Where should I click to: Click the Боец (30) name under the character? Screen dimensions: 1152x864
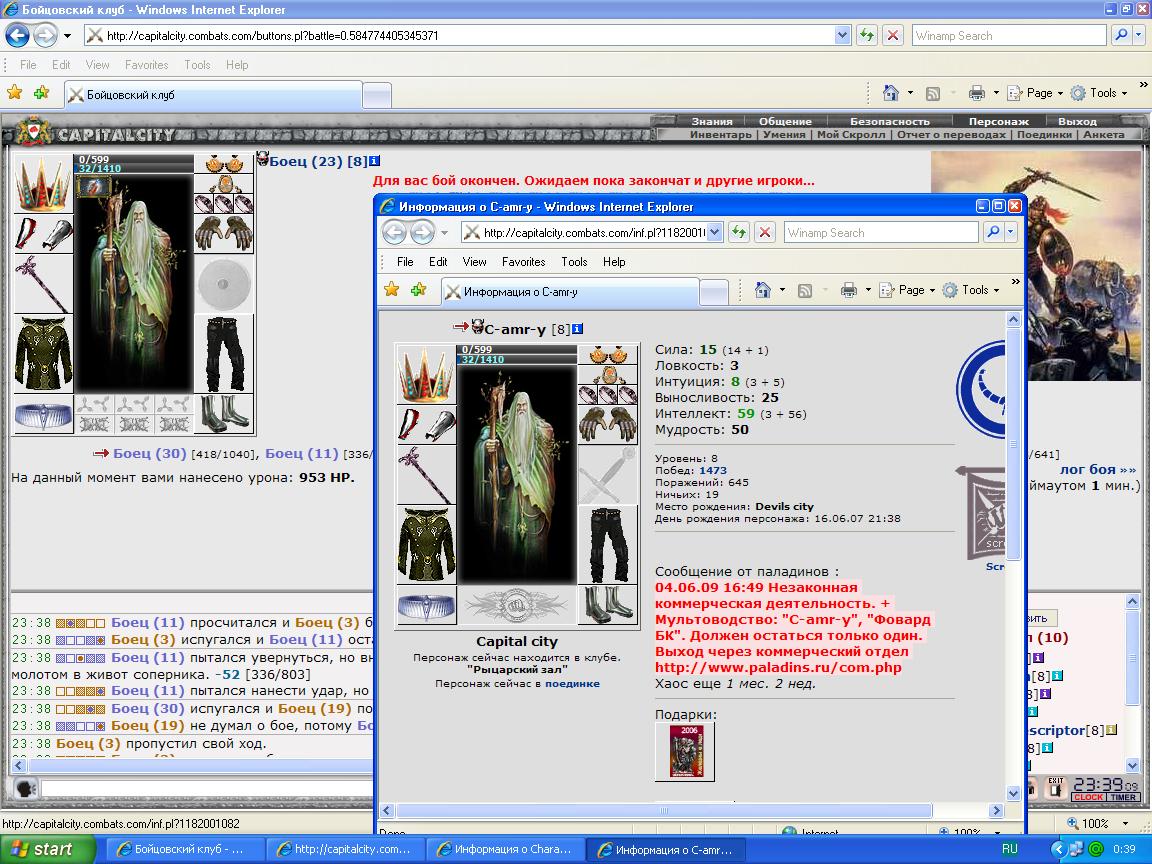click(149, 453)
